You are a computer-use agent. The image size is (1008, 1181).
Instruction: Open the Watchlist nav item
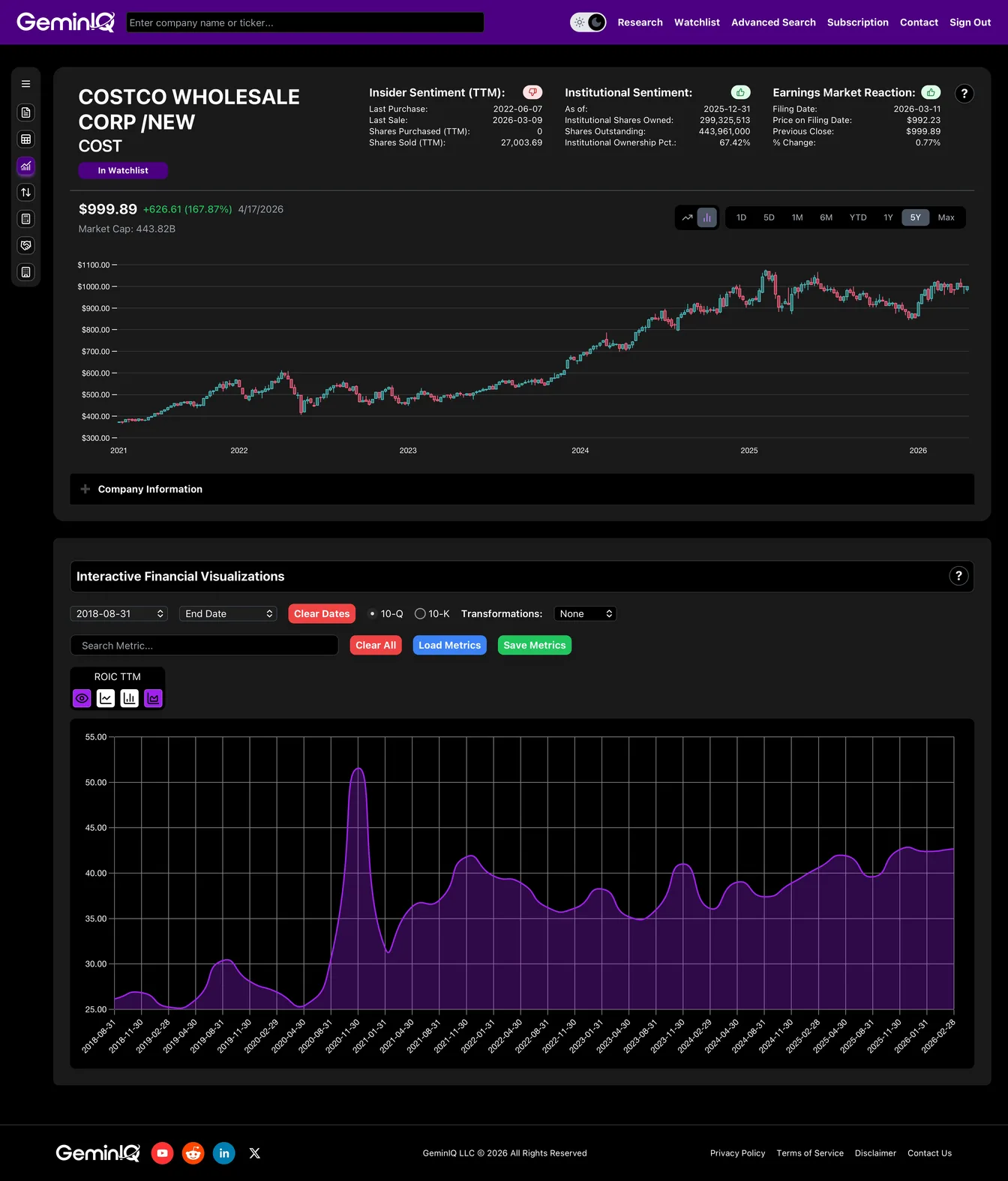click(x=697, y=22)
